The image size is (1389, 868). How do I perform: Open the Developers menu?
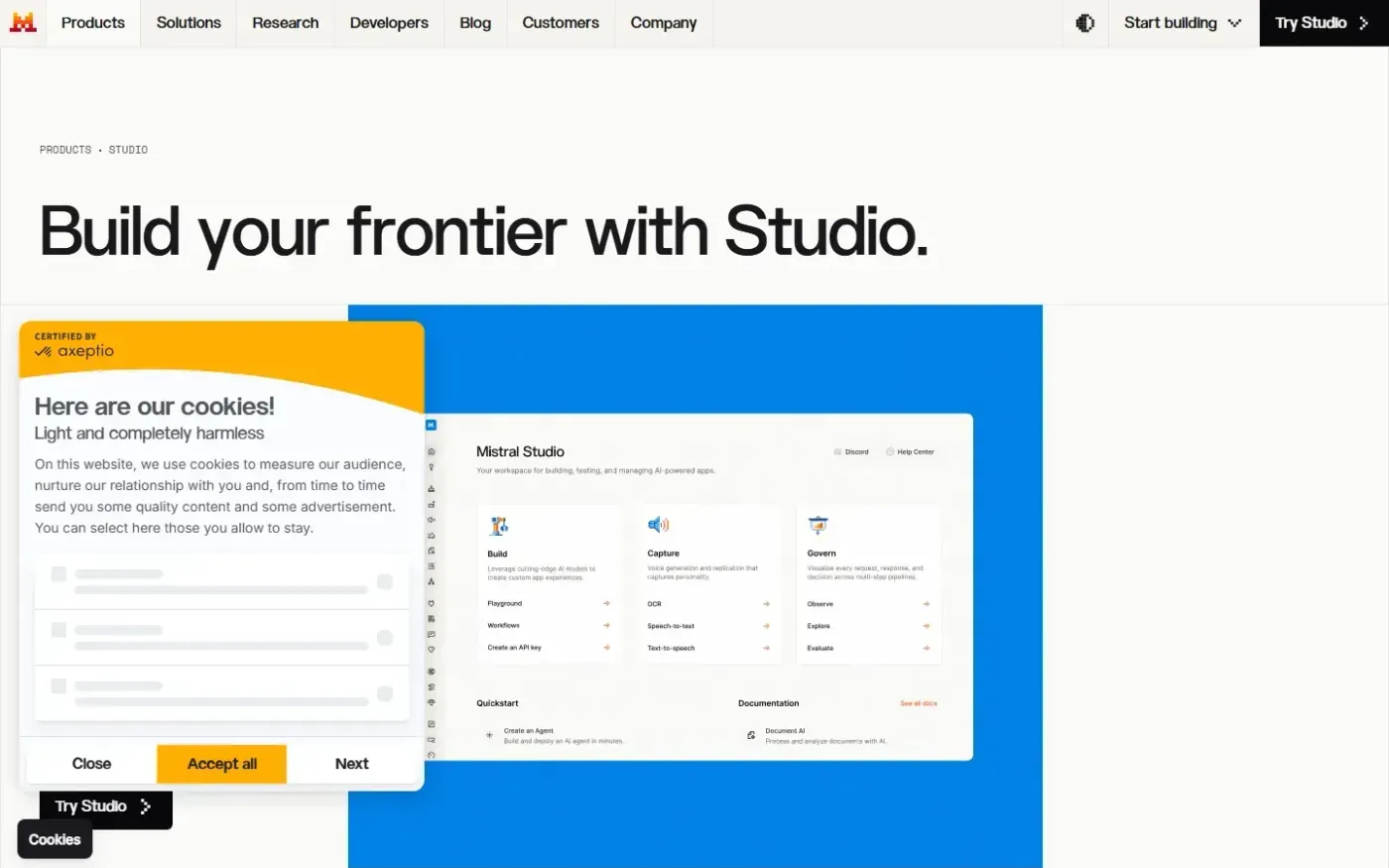point(389,23)
